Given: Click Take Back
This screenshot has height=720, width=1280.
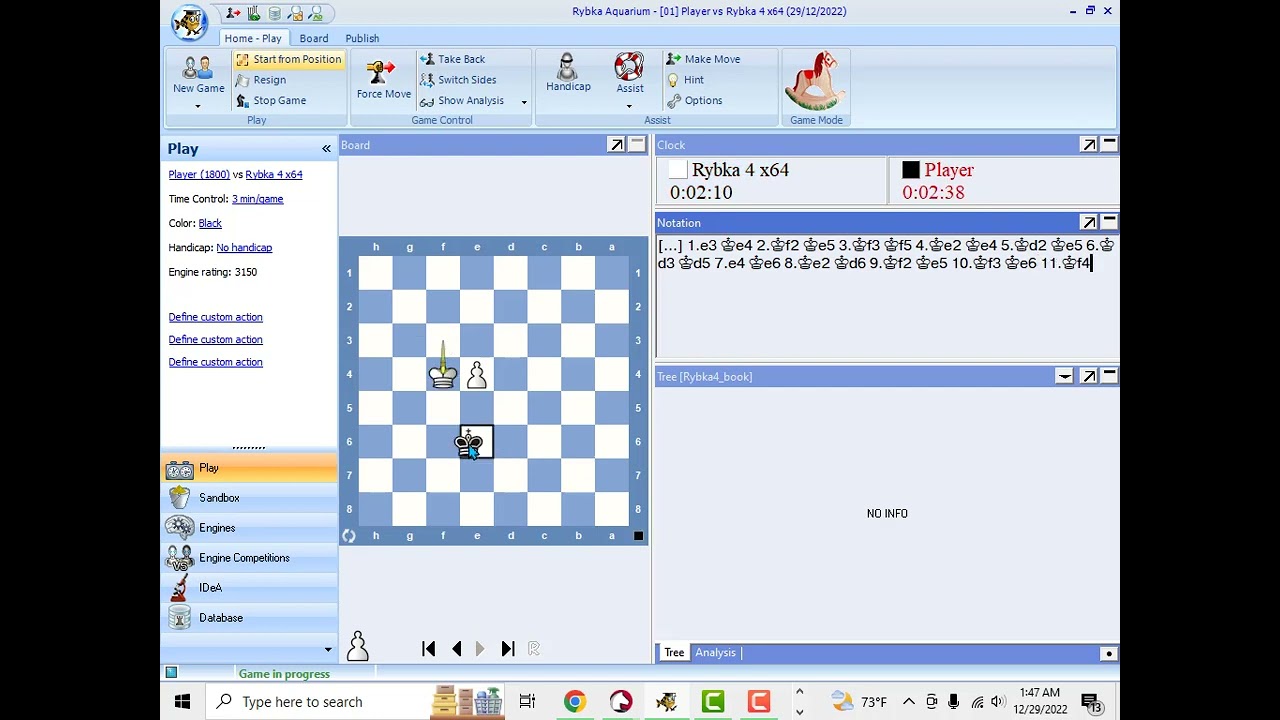Looking at the screenshot, I should [452, 59].
